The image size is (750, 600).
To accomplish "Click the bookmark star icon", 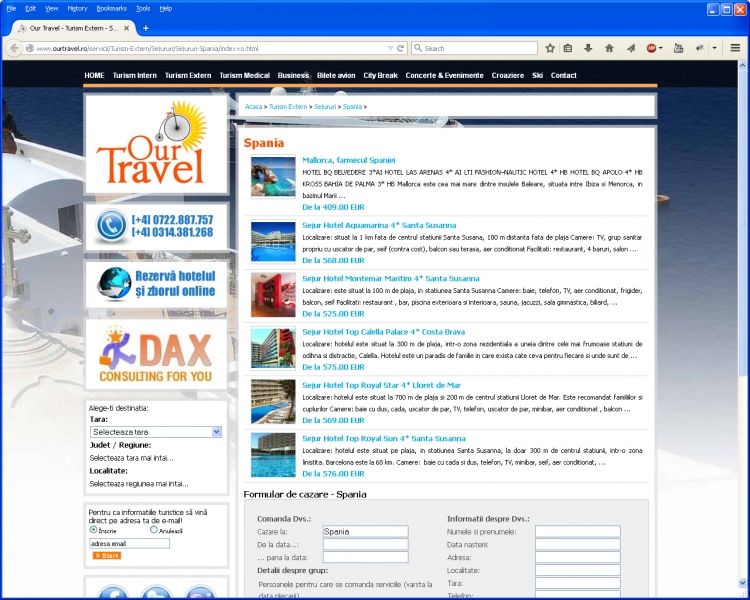I will click(x=550, y=48).
